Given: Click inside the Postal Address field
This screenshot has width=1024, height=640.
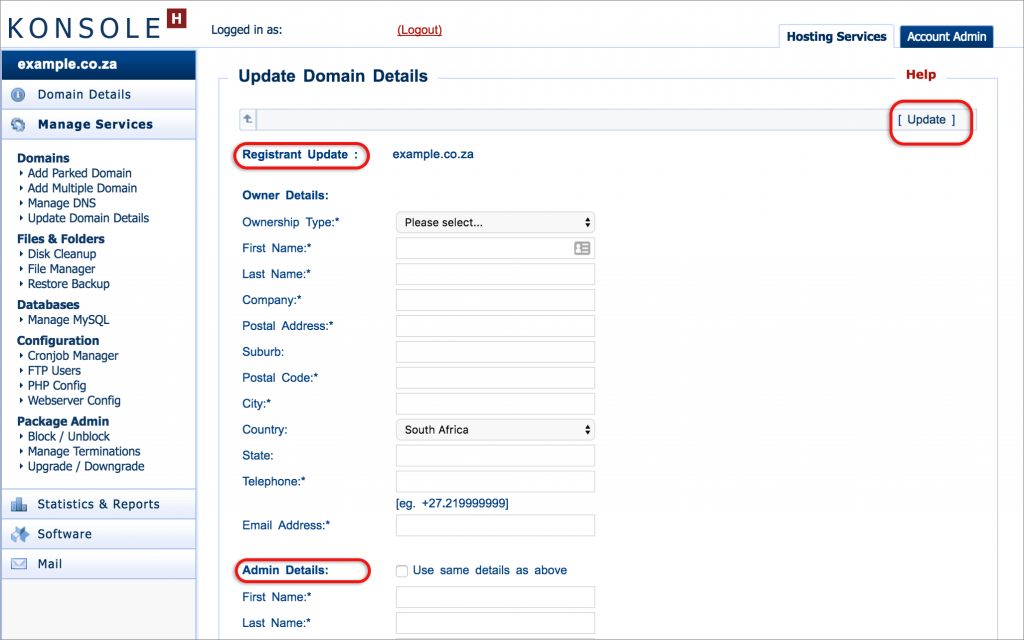Looking at the screenshot, I should (x=495, y=325).
